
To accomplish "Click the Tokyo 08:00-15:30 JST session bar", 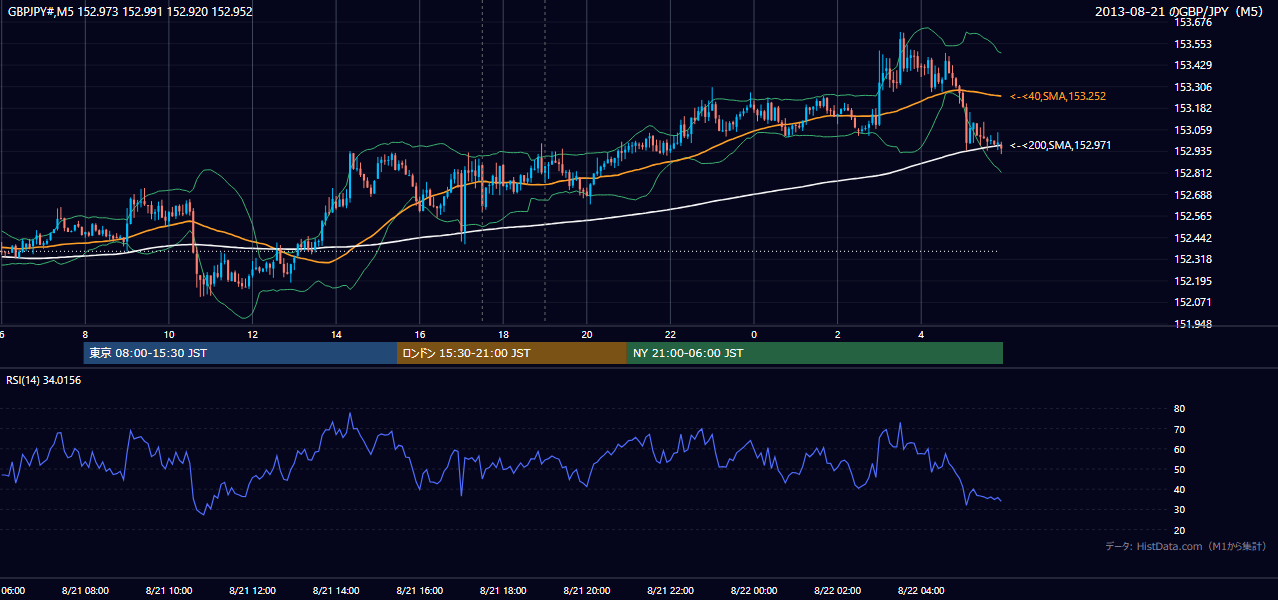I will coord(240,353).
